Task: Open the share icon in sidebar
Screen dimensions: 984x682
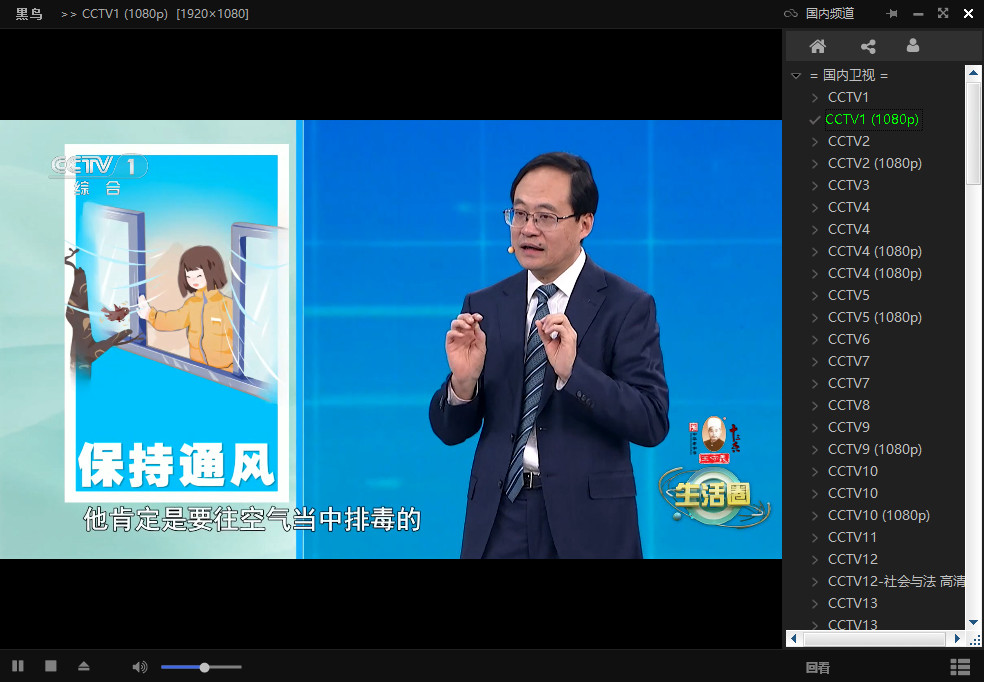Action: 868,46
